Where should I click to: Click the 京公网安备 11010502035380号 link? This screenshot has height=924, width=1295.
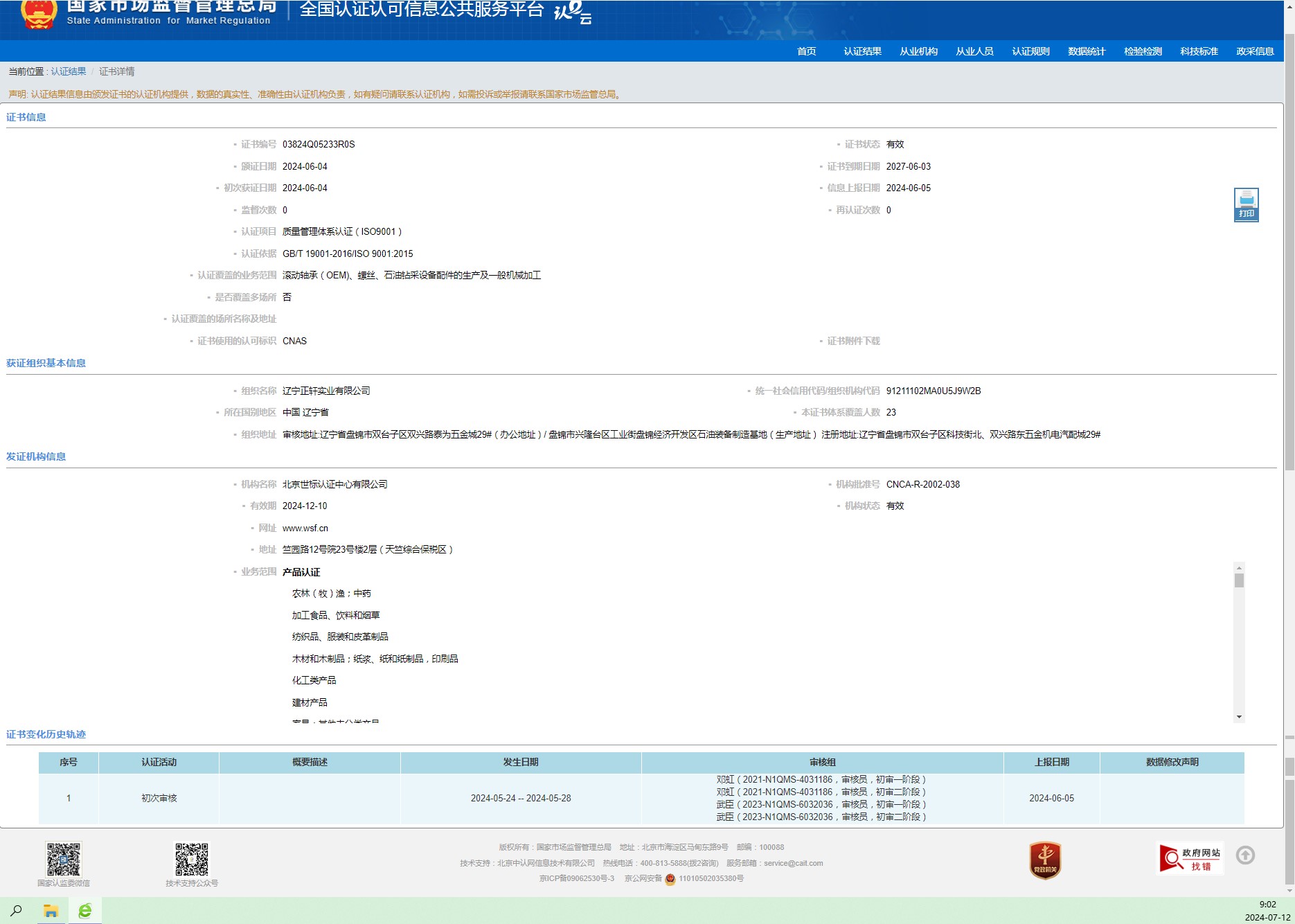click(684, 878)
